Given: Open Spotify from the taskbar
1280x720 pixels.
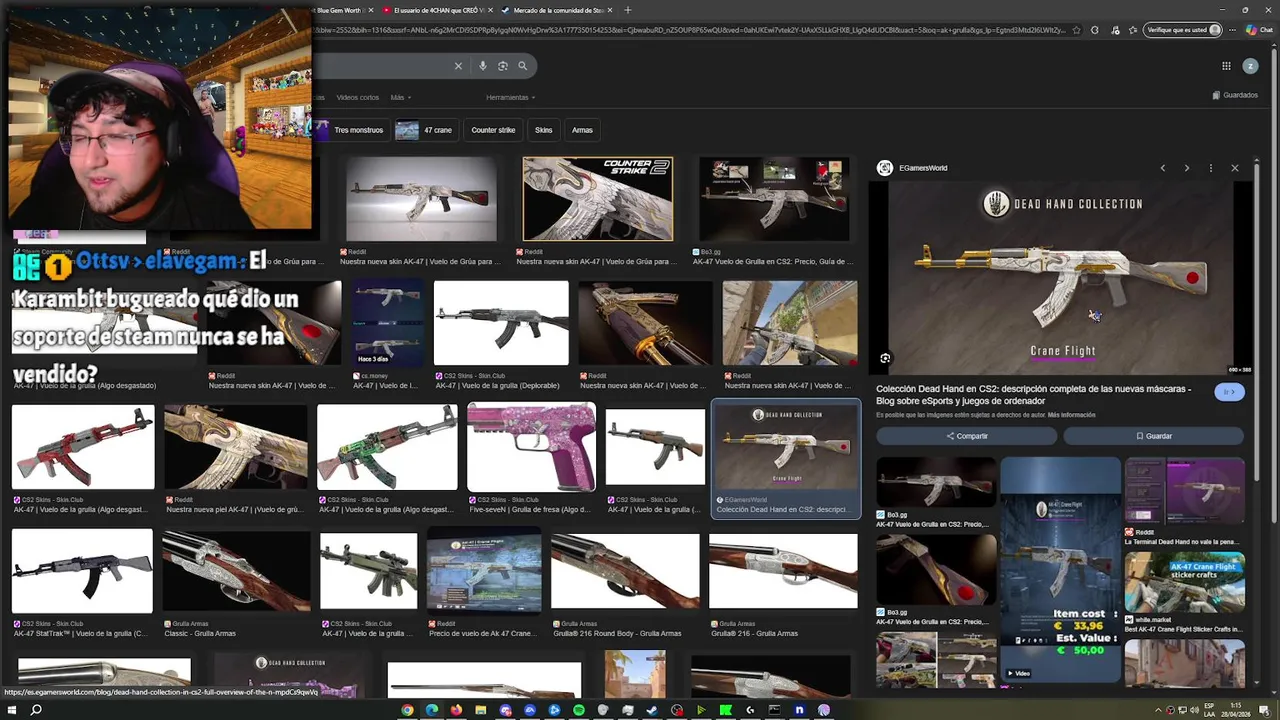Looking at the screenshot, I should (578, 710).
